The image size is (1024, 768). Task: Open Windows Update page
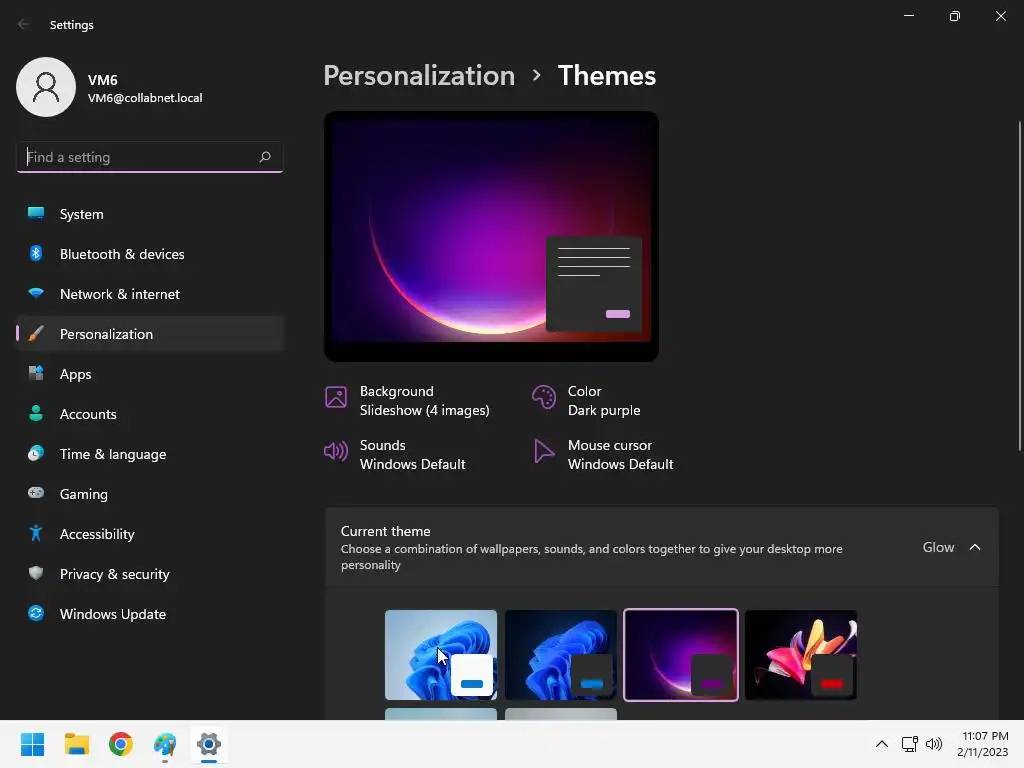(x=150, y=614)
